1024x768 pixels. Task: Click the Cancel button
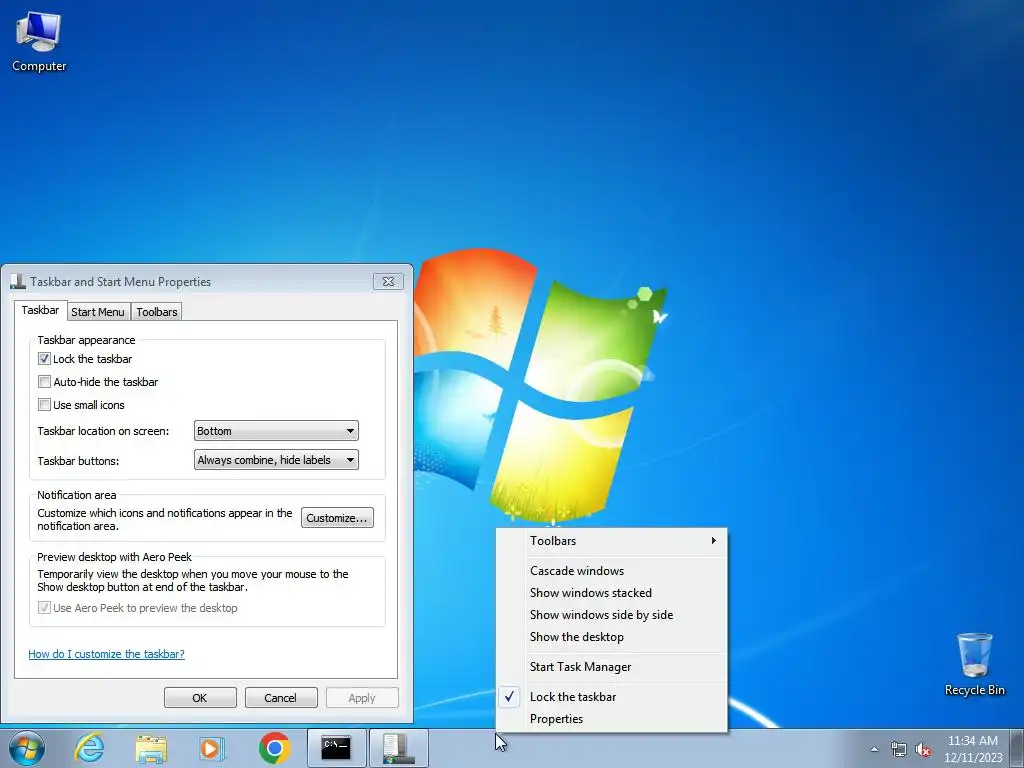[281, 697]
